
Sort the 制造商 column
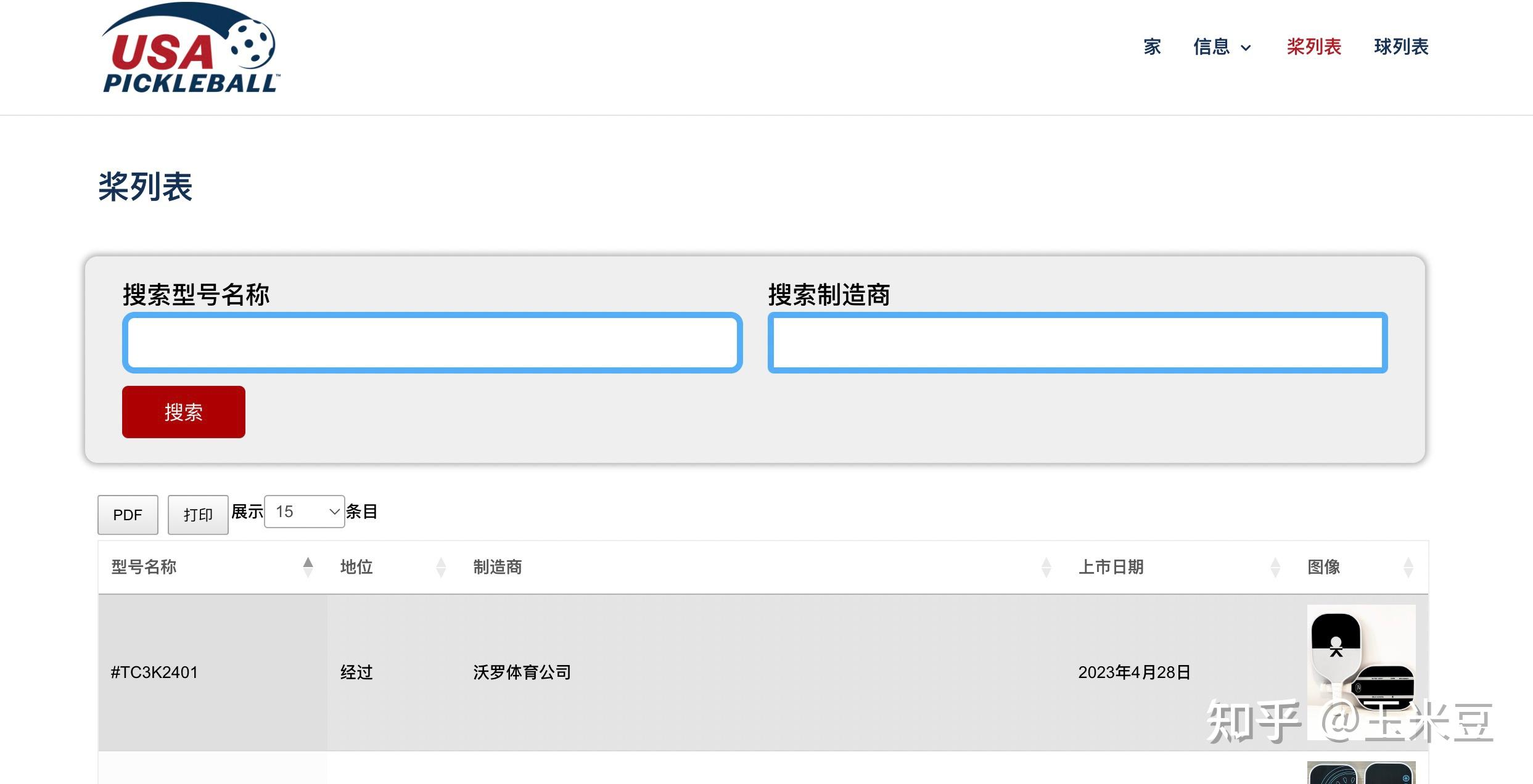[x=1046, y=567]
